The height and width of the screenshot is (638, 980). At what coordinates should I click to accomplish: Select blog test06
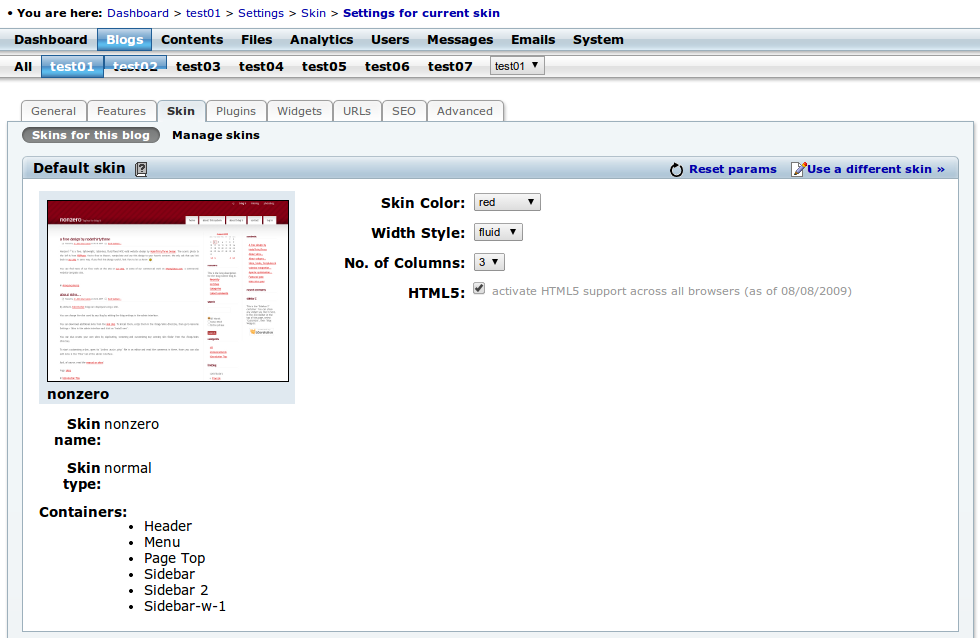tap(387, 66)
